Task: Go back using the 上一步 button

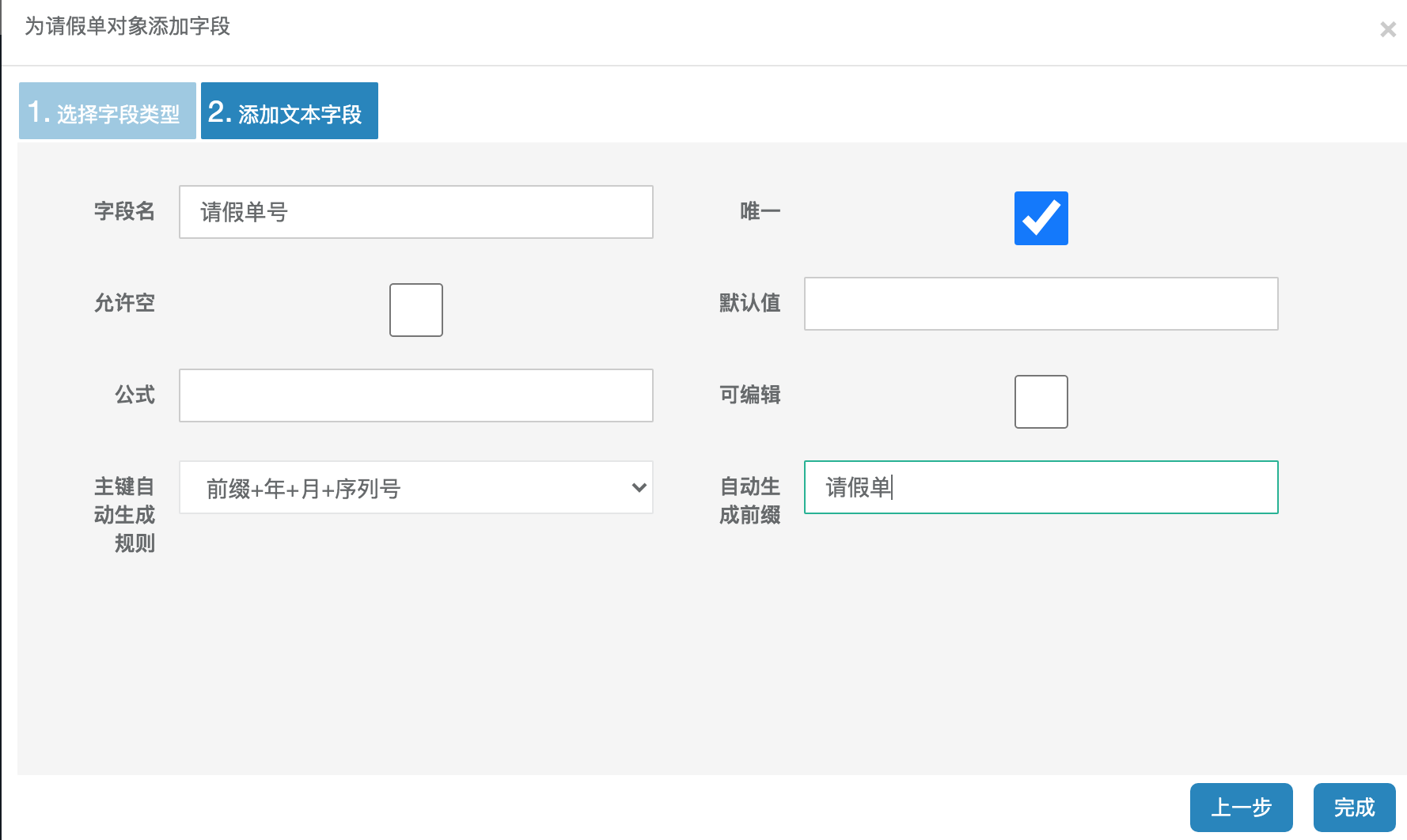Action: coord(1241,808)
